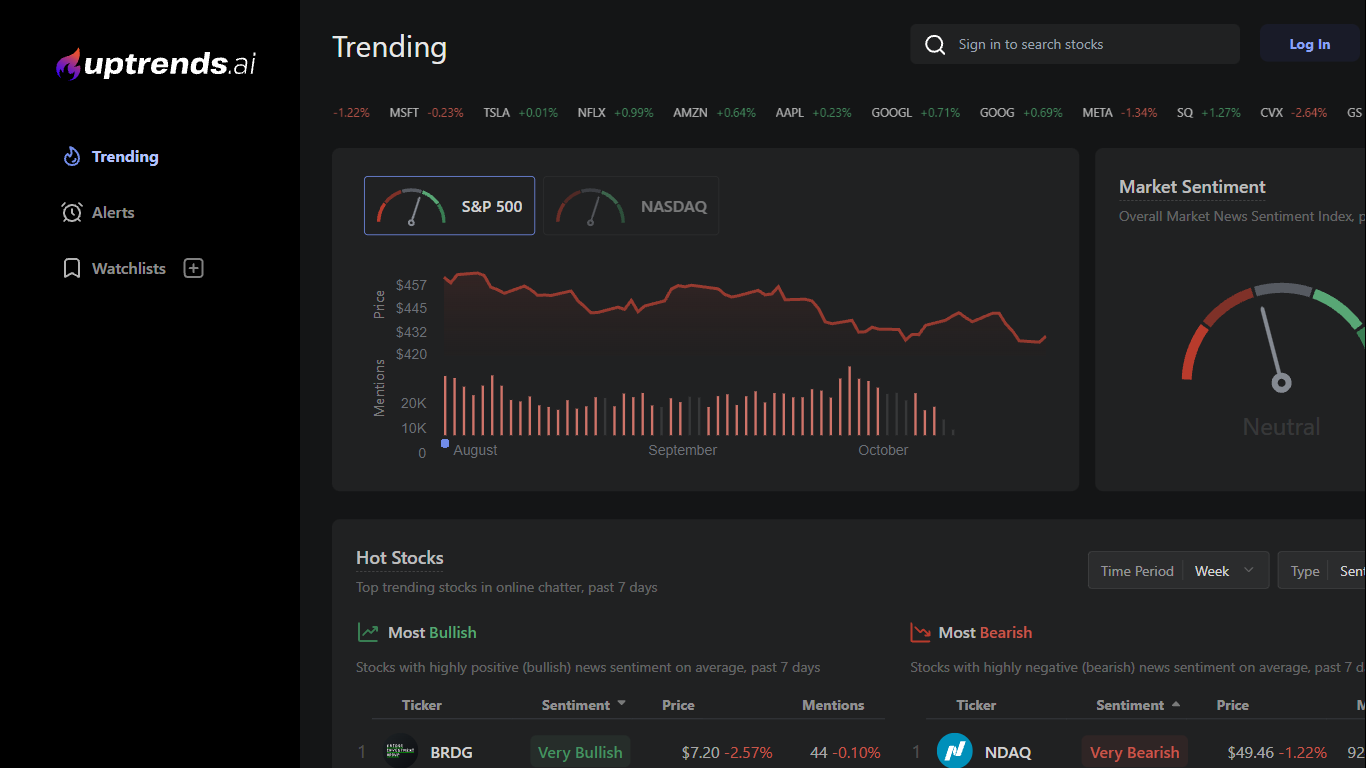The width and height of the screenshot is (1366, 768).
Task: Sort bullish table by Sentiment arrow
Action: (622, 703)
